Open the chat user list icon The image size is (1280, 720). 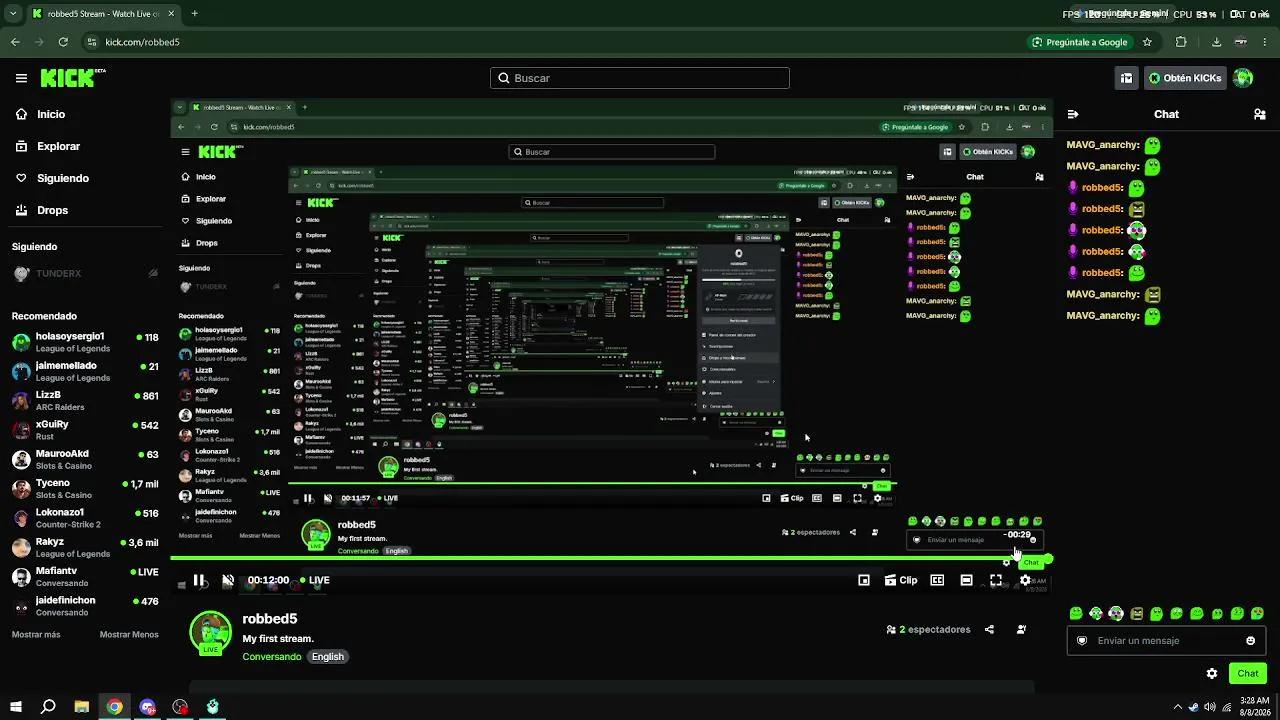[1259, 114]
